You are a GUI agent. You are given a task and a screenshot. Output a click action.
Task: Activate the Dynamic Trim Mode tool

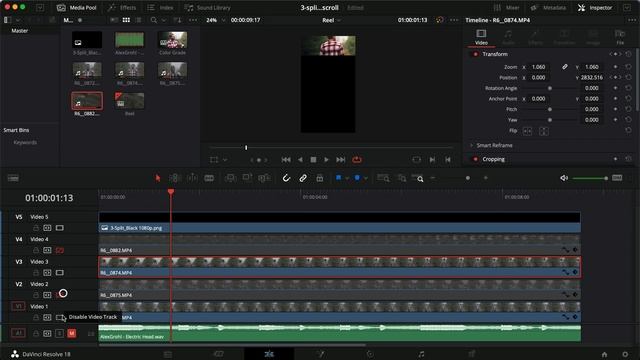(x=192, y=178)
